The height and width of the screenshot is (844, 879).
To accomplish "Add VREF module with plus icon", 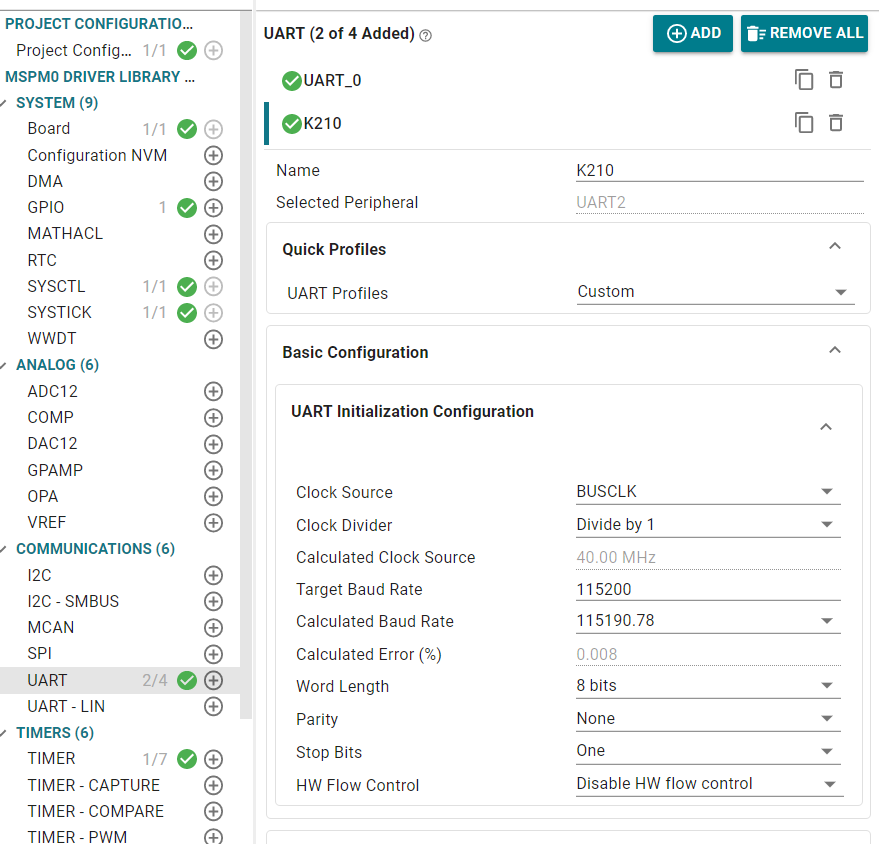I will tap(213, 523).
